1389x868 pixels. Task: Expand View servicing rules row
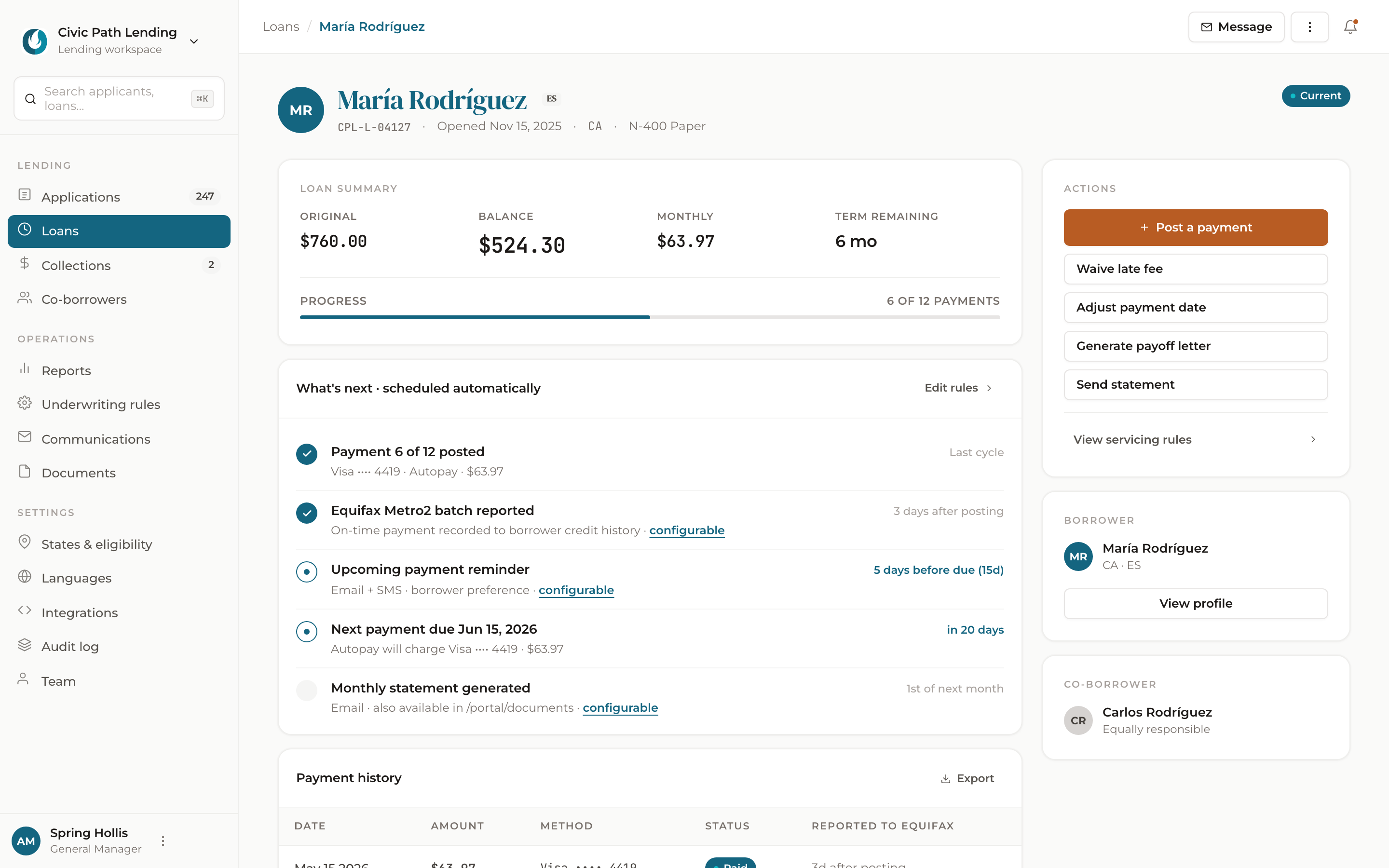click(x=1196, y=439)
